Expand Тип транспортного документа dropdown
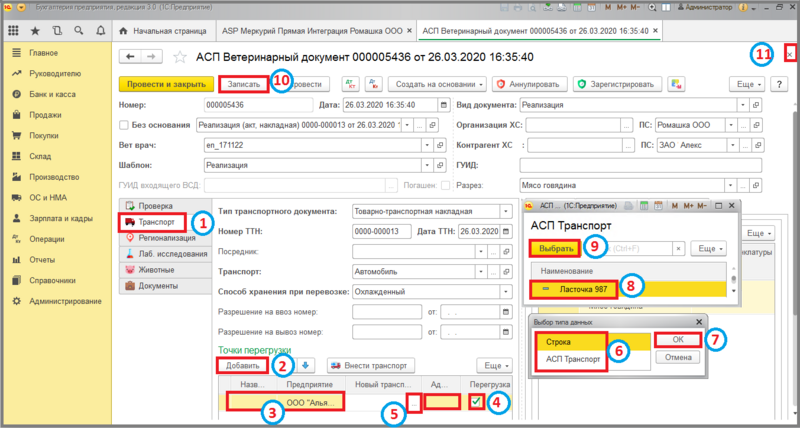 (506, 211)
